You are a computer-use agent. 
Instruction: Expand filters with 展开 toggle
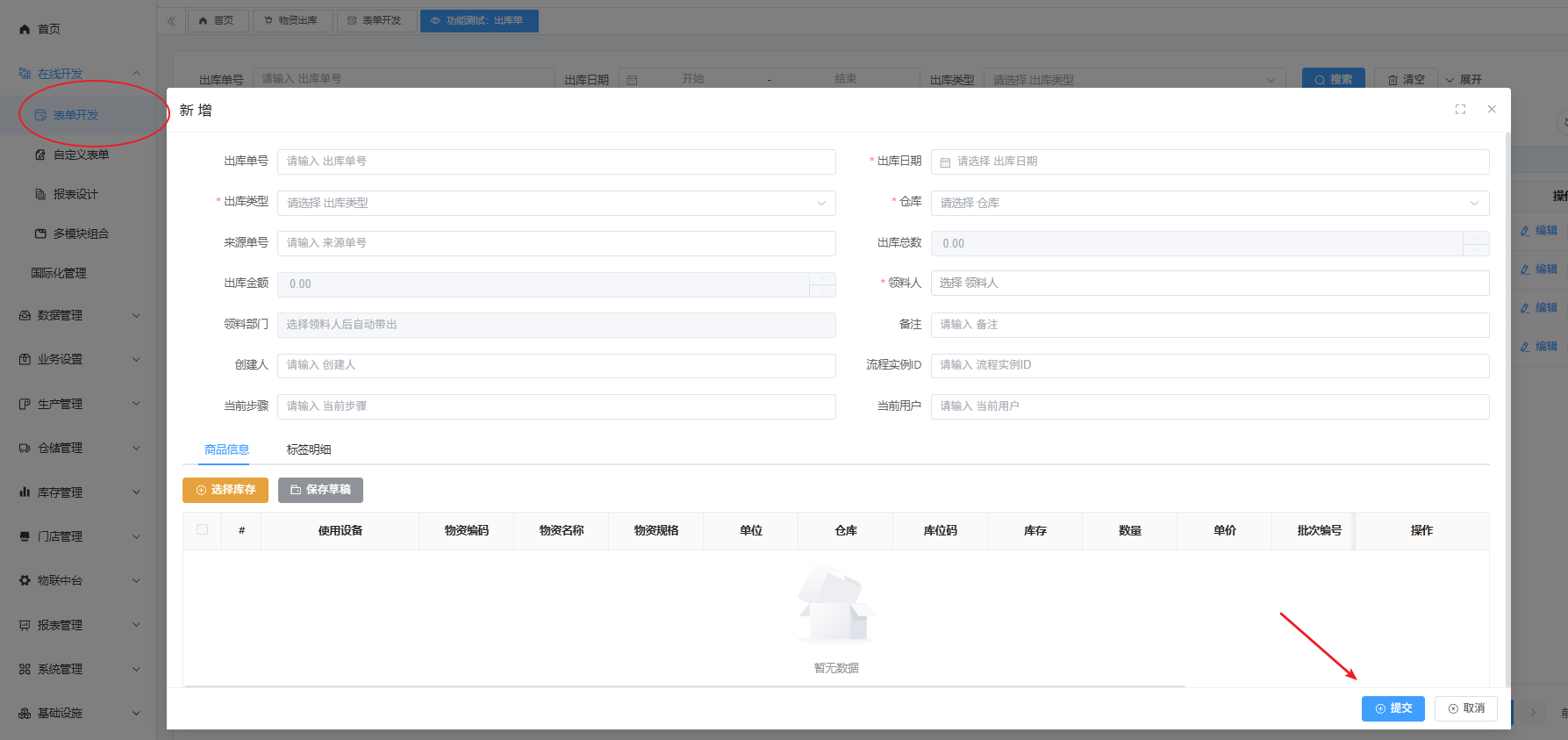tap(1464, 79)
